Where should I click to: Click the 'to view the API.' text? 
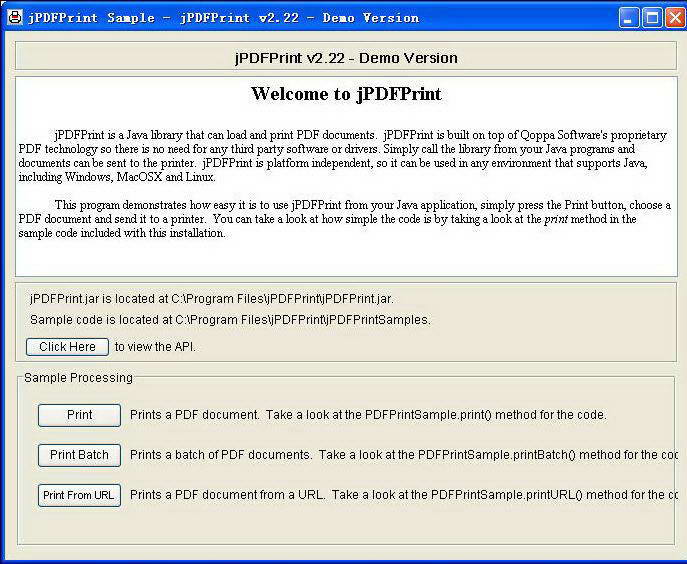[155, 347]
